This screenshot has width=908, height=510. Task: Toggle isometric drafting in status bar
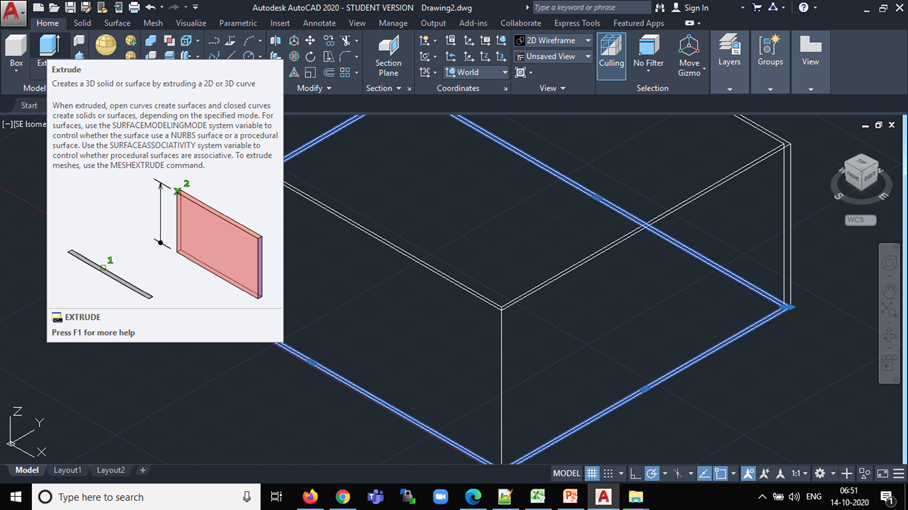[x=678, y=473]
